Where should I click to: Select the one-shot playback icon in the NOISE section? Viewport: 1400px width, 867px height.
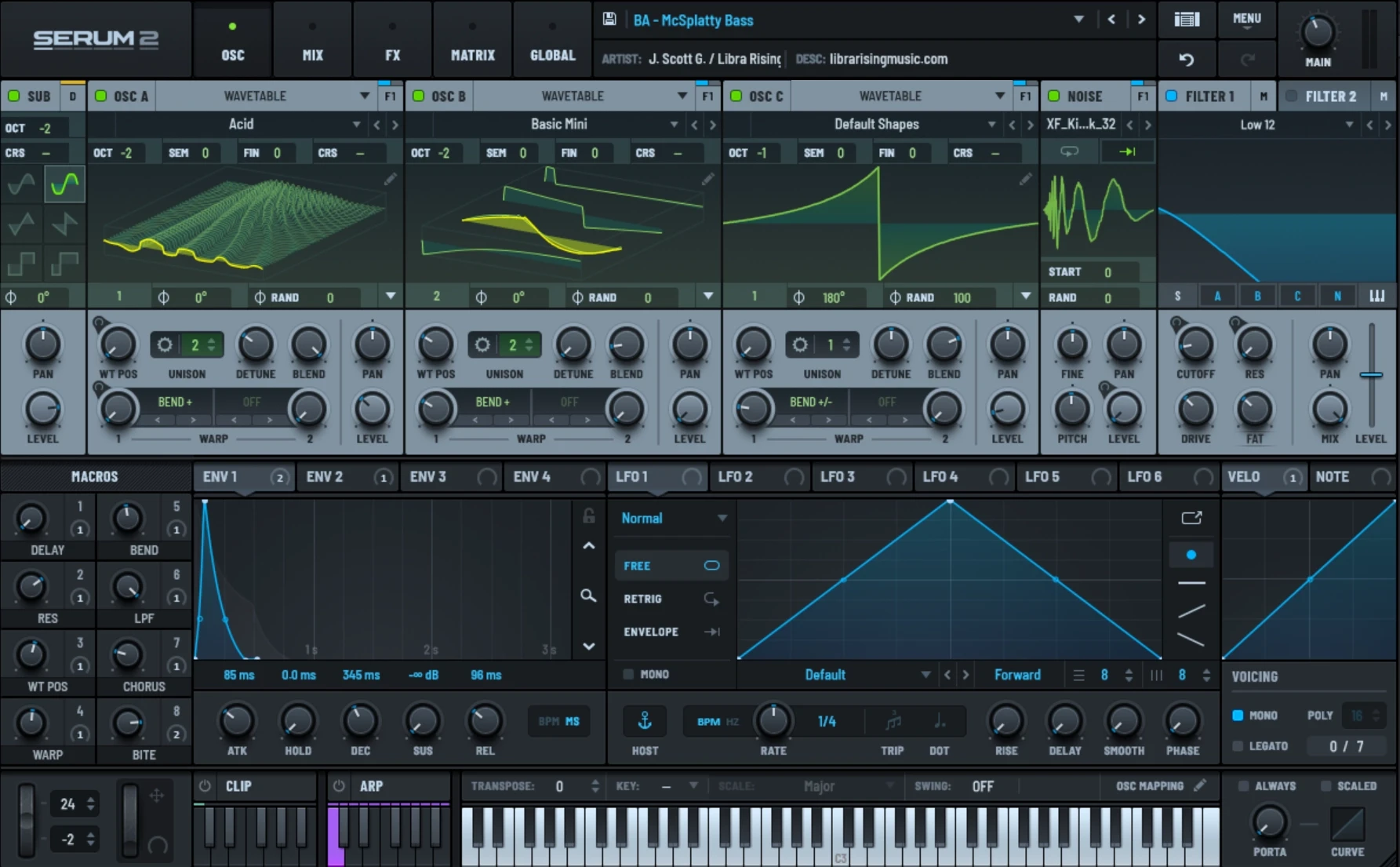tap(1127, 151)
